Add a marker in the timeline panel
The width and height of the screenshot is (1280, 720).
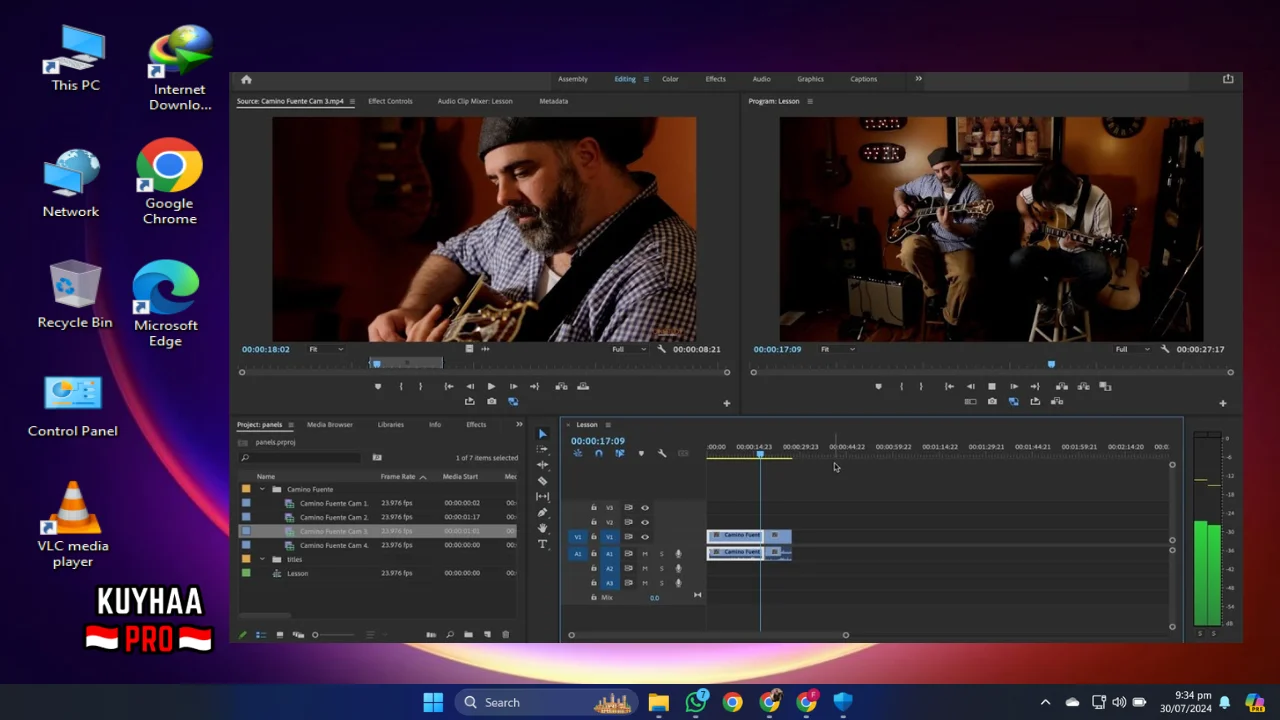[x=641, y=454]
